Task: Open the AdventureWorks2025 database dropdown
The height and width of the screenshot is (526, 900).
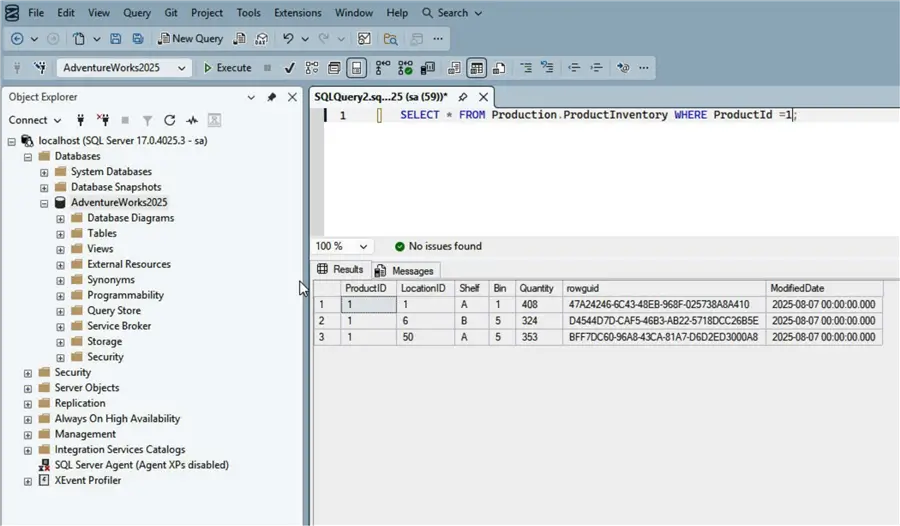Action: point(181,68)
